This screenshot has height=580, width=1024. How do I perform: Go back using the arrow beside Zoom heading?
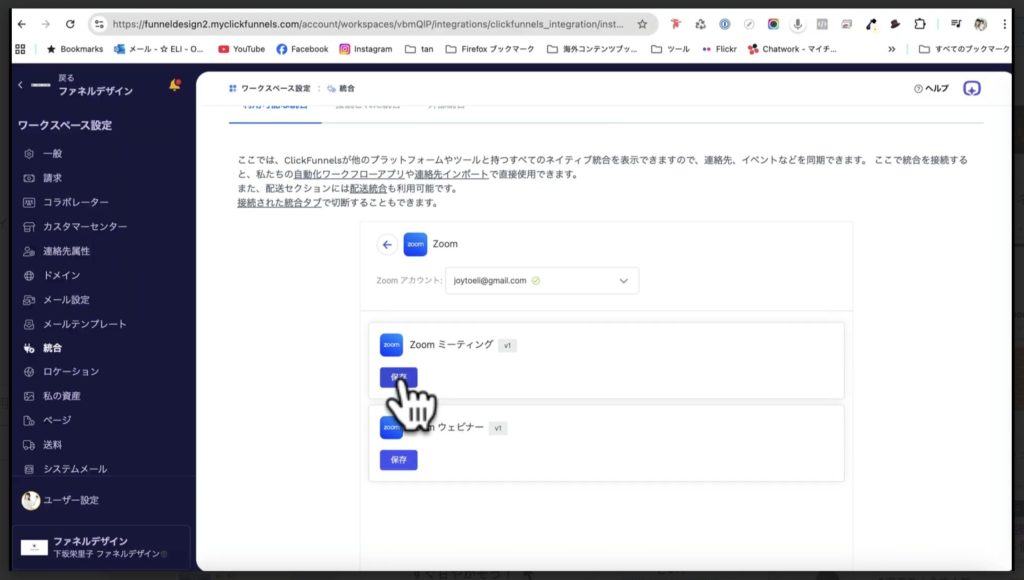tap(385, 244)
